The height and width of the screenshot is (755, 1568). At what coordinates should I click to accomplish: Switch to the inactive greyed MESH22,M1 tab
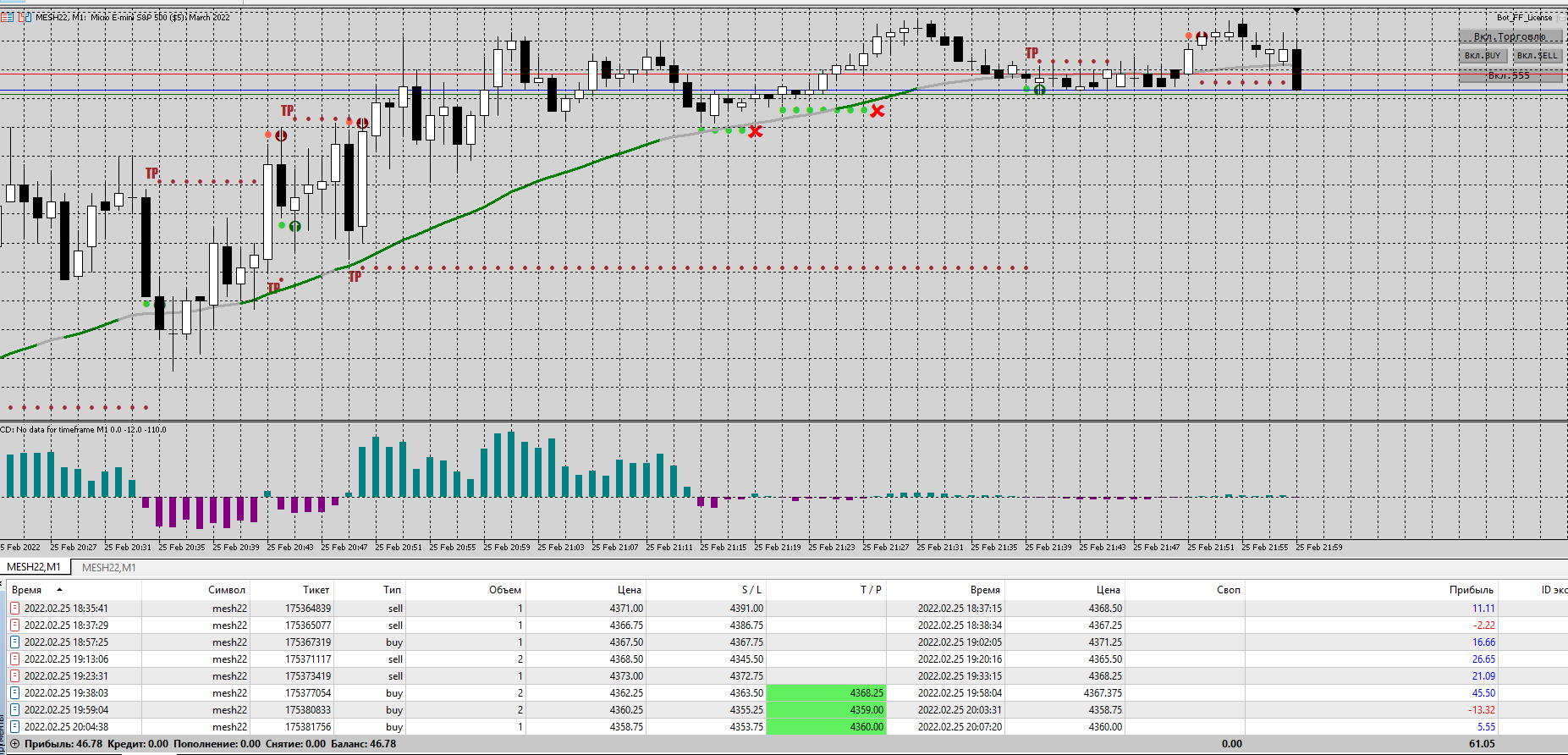[109, 567]
